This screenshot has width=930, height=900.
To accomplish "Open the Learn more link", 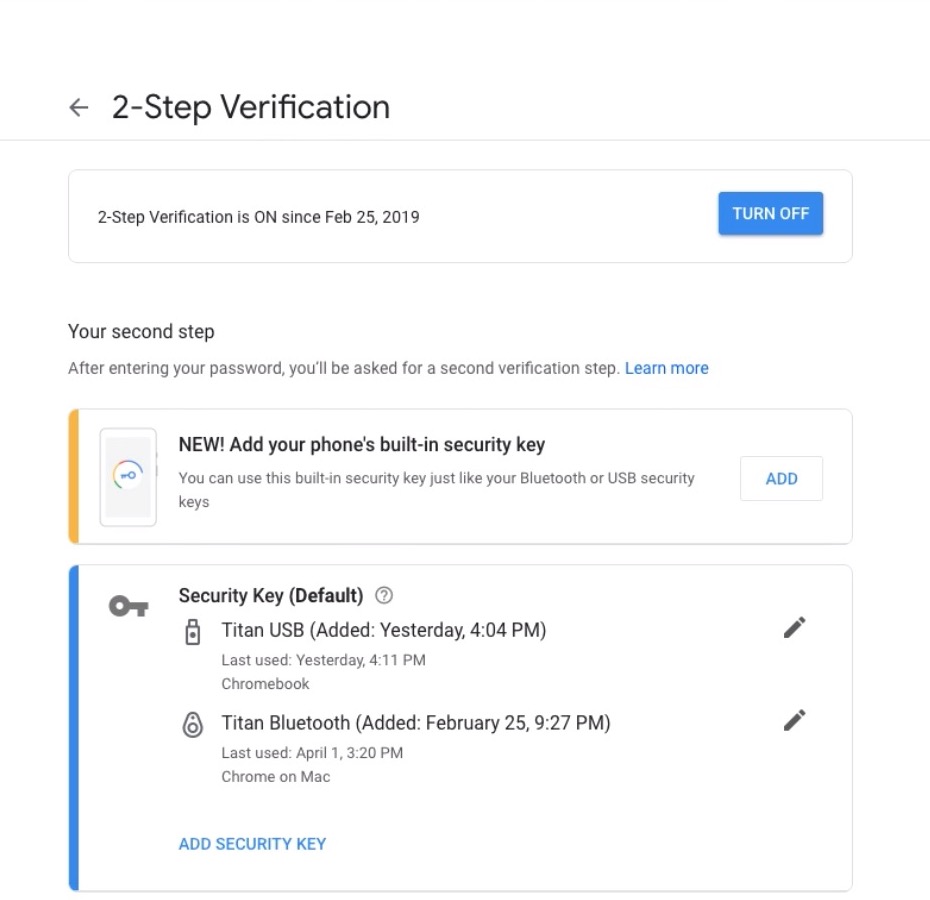I will click(x=666, y=368).
